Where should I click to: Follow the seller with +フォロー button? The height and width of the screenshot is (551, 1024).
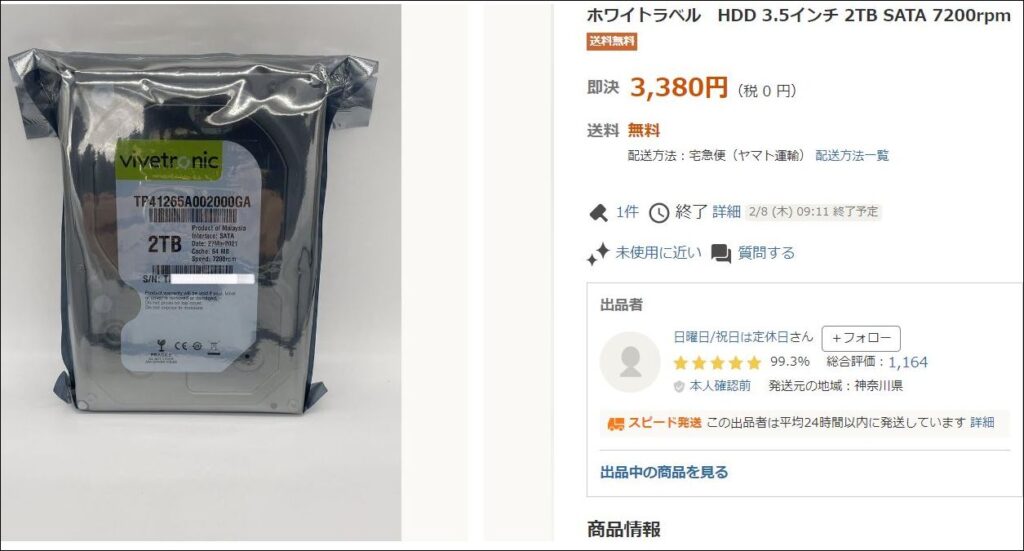(x=861, y=338)
